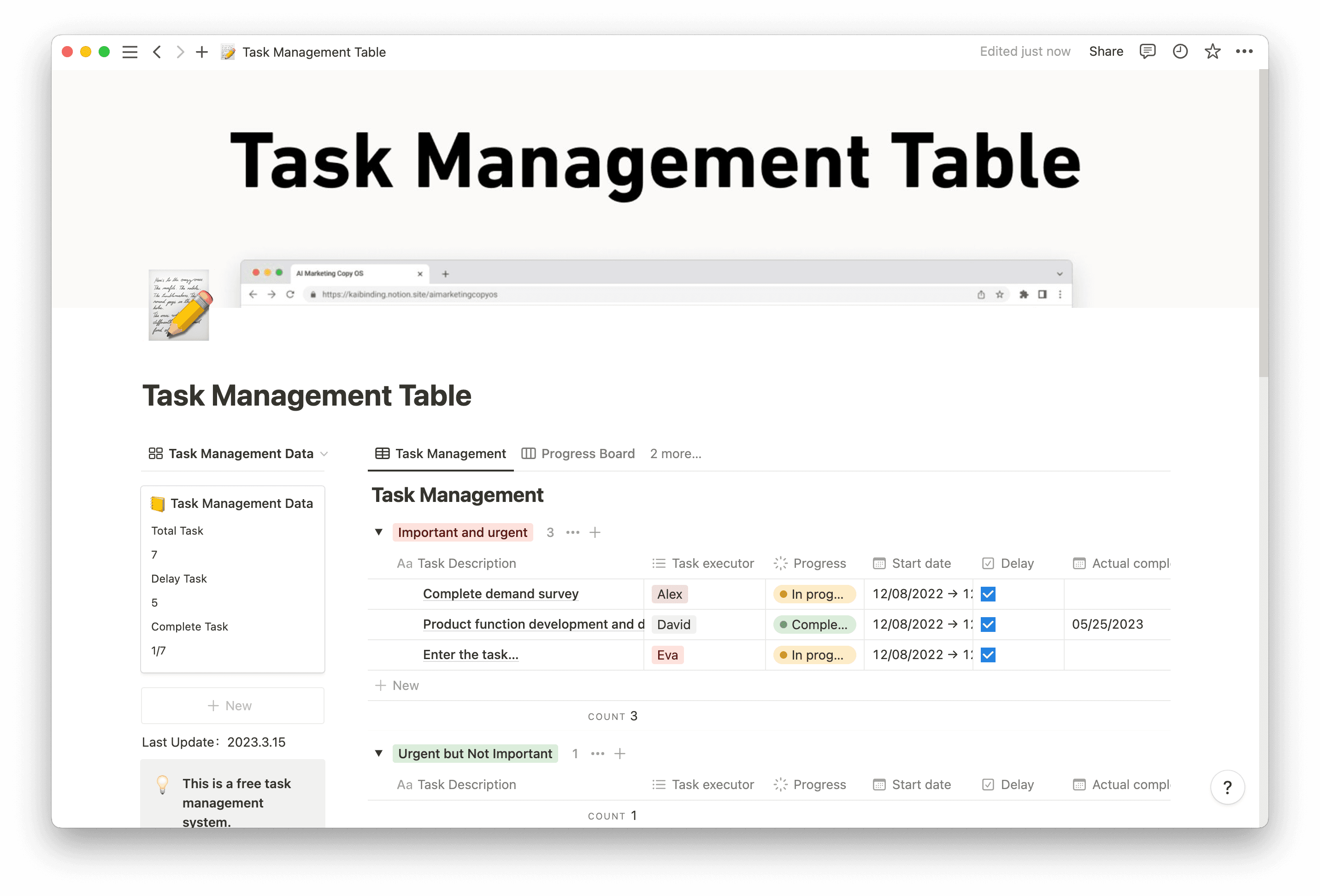Click the Share button

click(x=1105, y=51)
